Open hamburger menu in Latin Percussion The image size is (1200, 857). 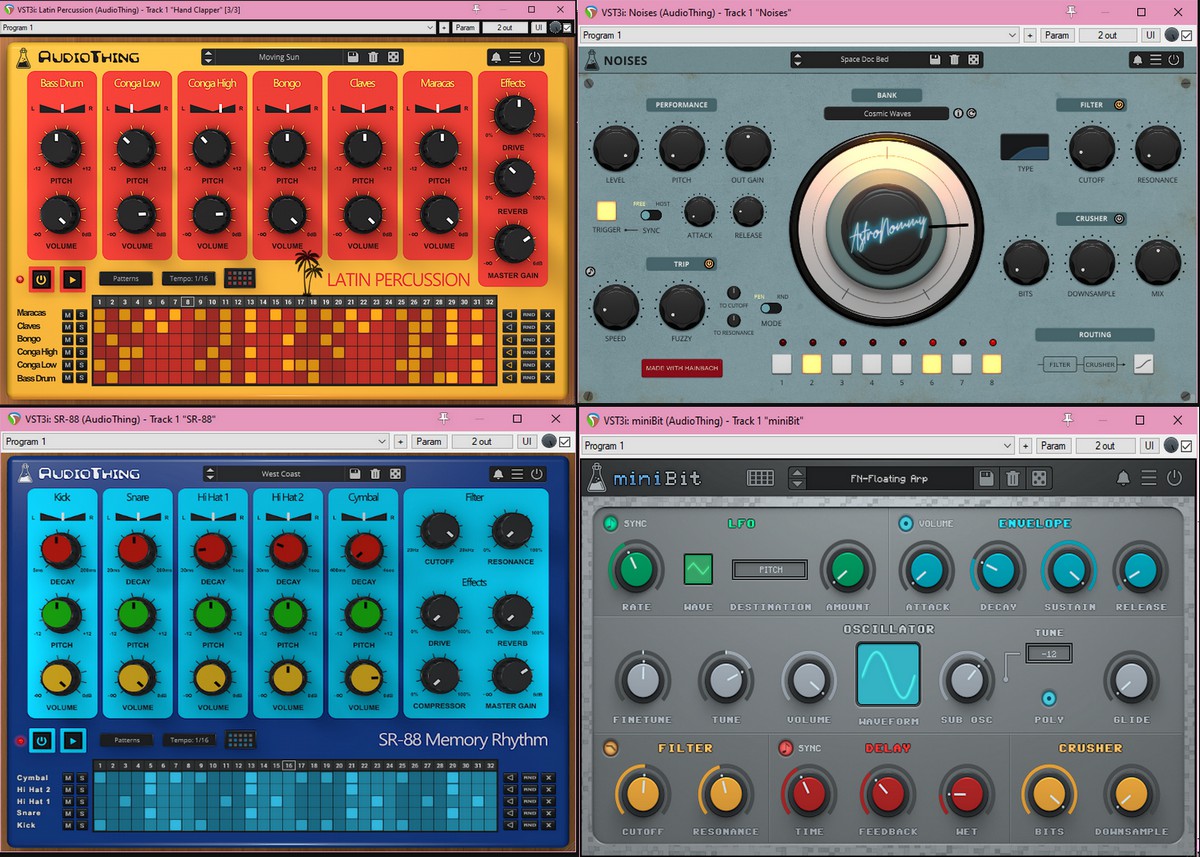515,57
